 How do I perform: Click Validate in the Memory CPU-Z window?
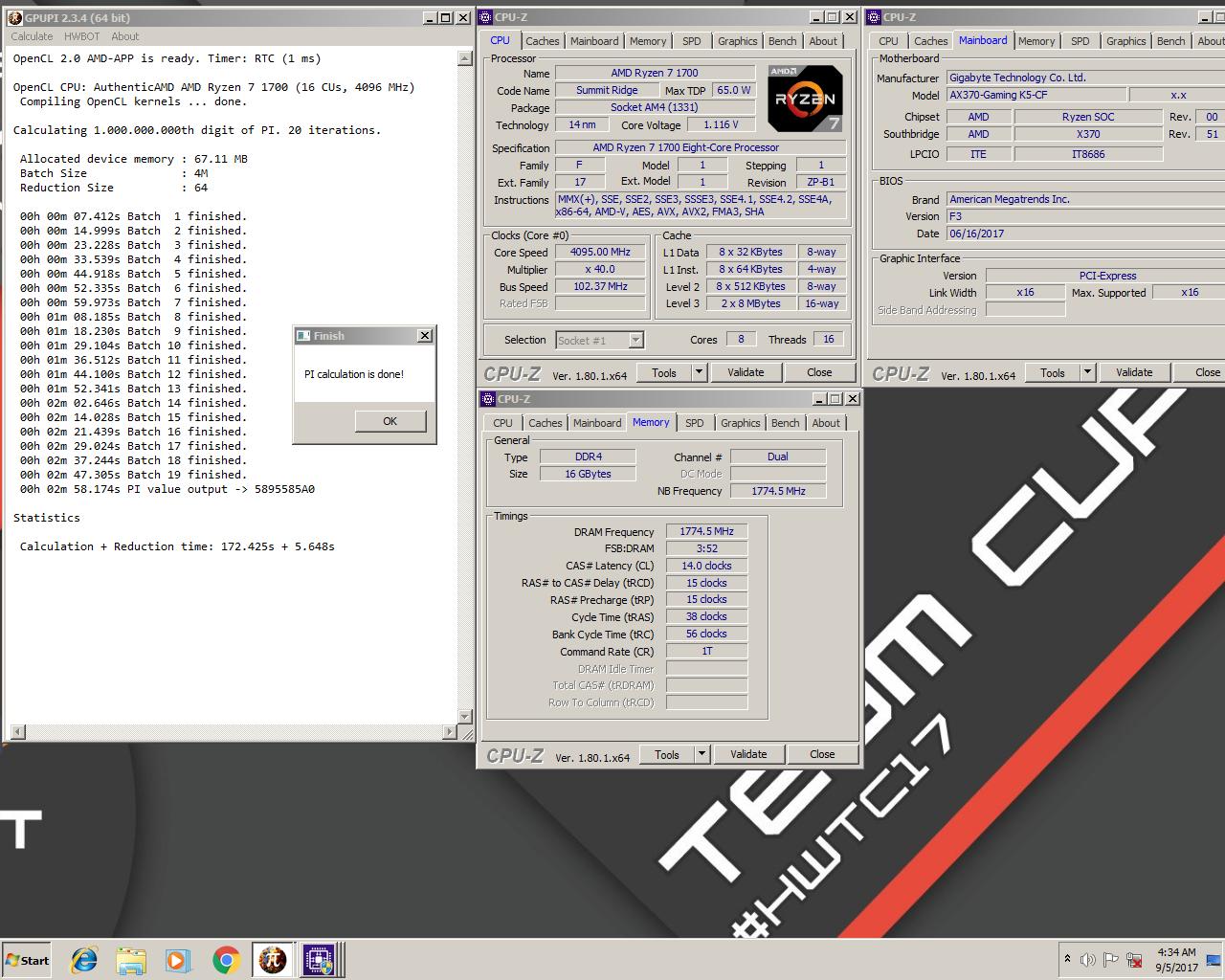[x=748, y=754]
